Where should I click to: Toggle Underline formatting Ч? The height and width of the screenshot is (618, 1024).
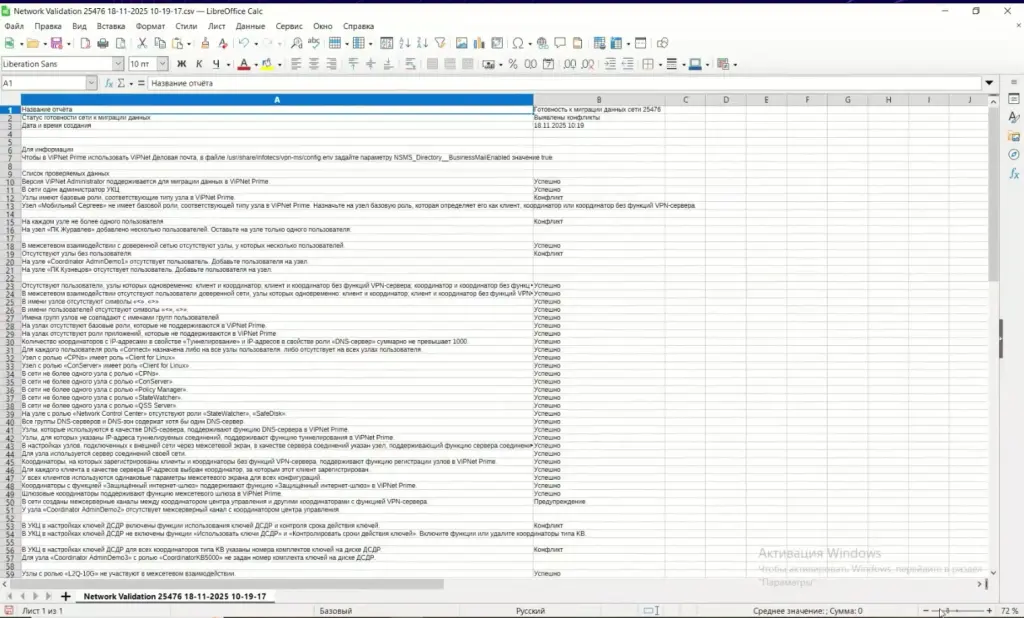tap(216, 64)
